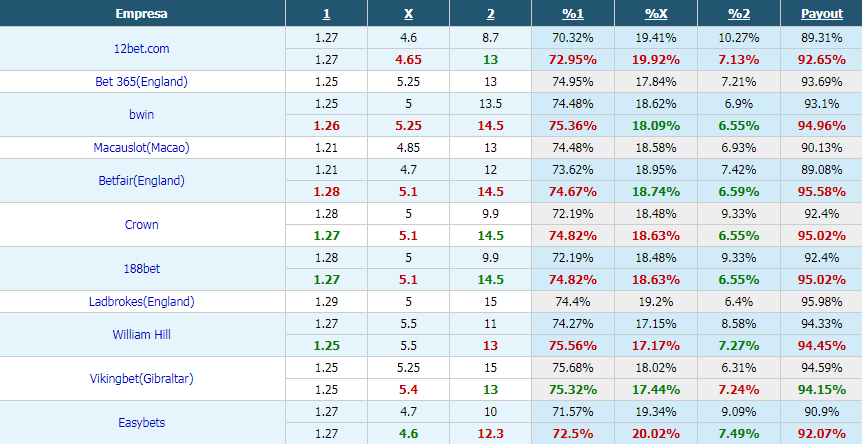
Task: Open the 188bet bookmaker link
Action: [142, 268]
